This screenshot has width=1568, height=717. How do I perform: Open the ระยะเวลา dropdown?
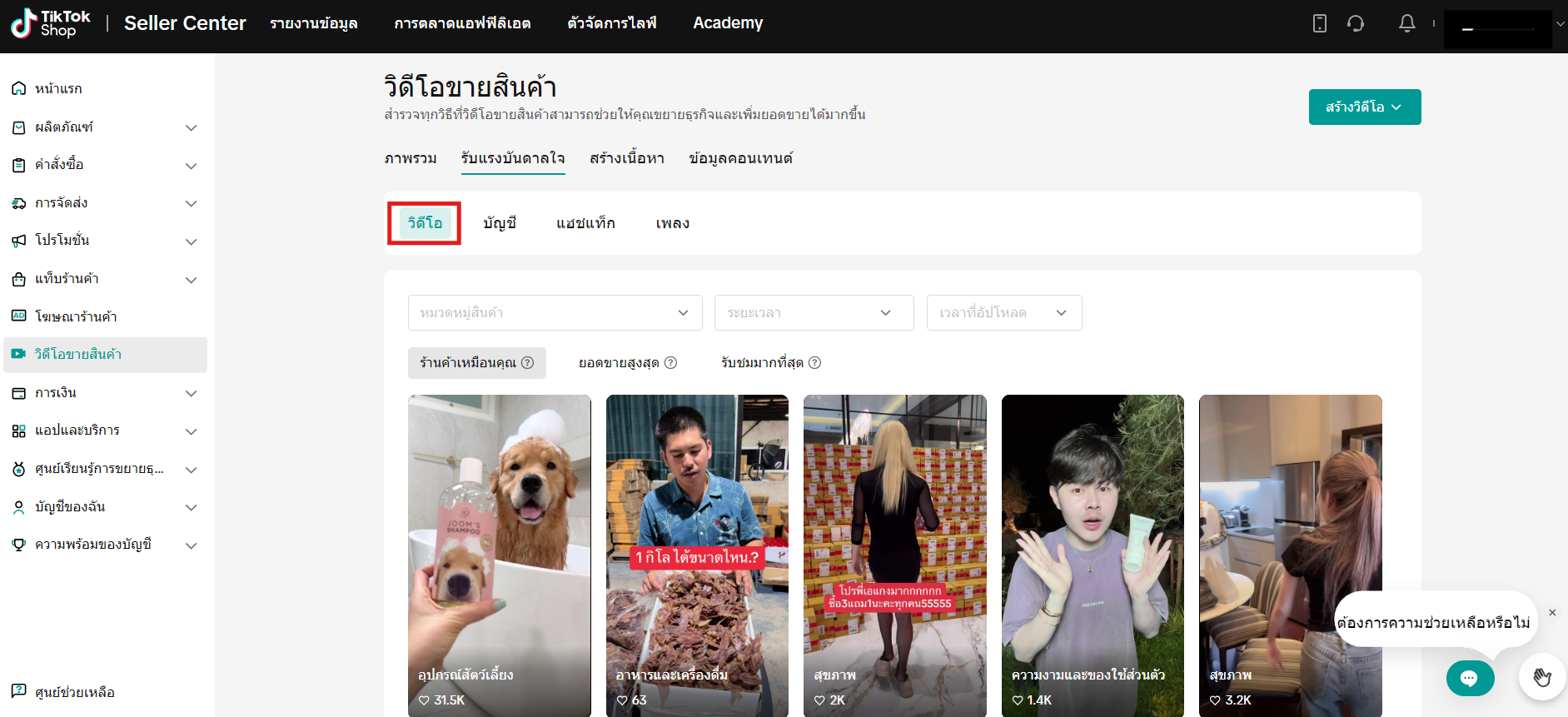814,313
